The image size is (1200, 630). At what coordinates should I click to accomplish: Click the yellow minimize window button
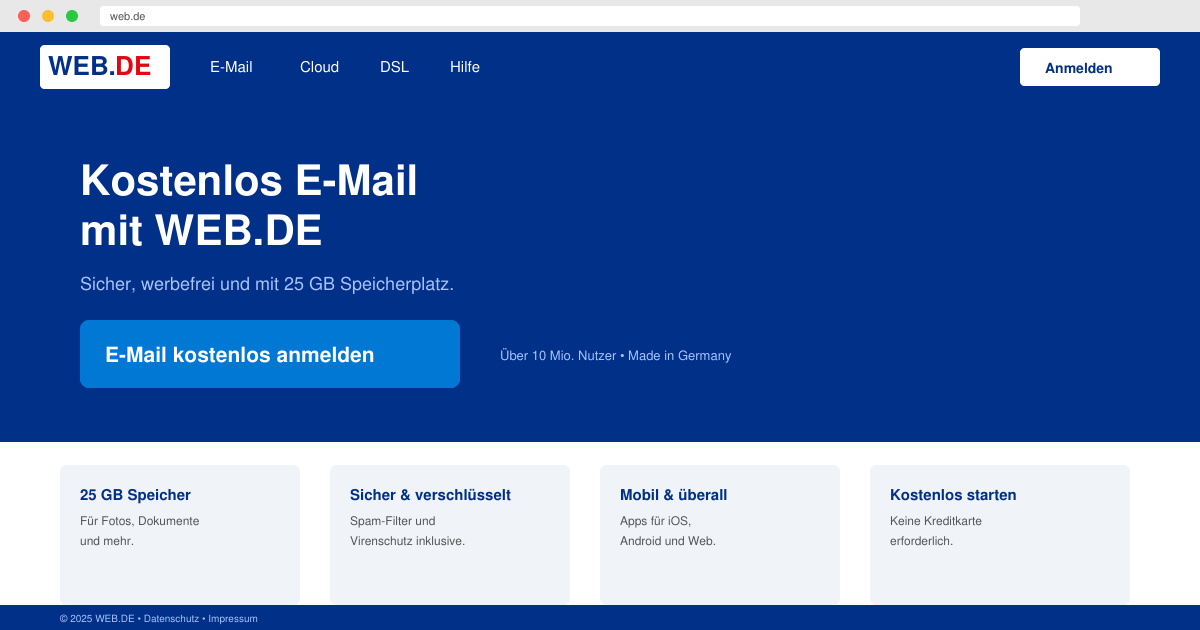(48, 16)
